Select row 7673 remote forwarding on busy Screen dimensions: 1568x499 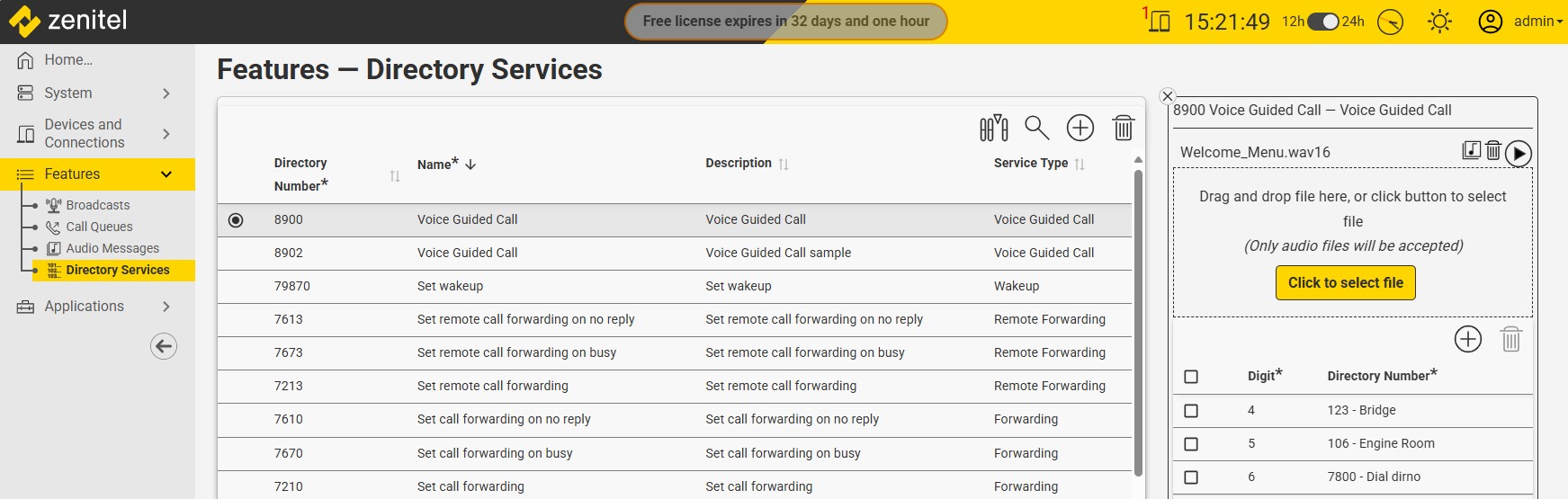(x=675, y=353)
